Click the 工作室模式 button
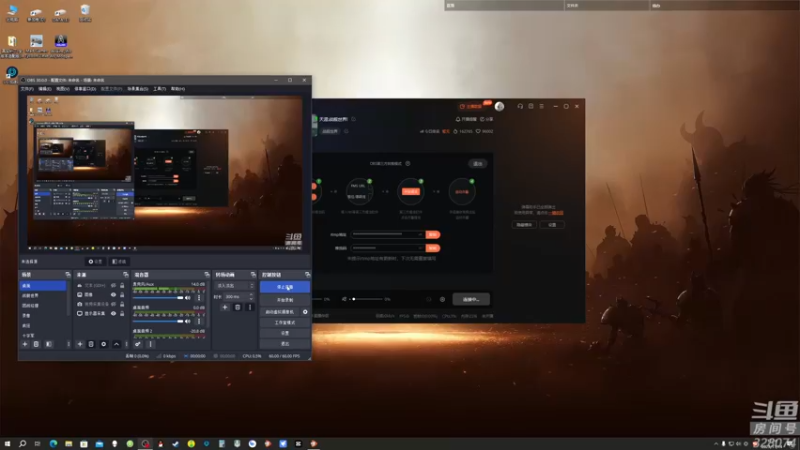This screenshot has width=800, height=450. click(285, 322)
